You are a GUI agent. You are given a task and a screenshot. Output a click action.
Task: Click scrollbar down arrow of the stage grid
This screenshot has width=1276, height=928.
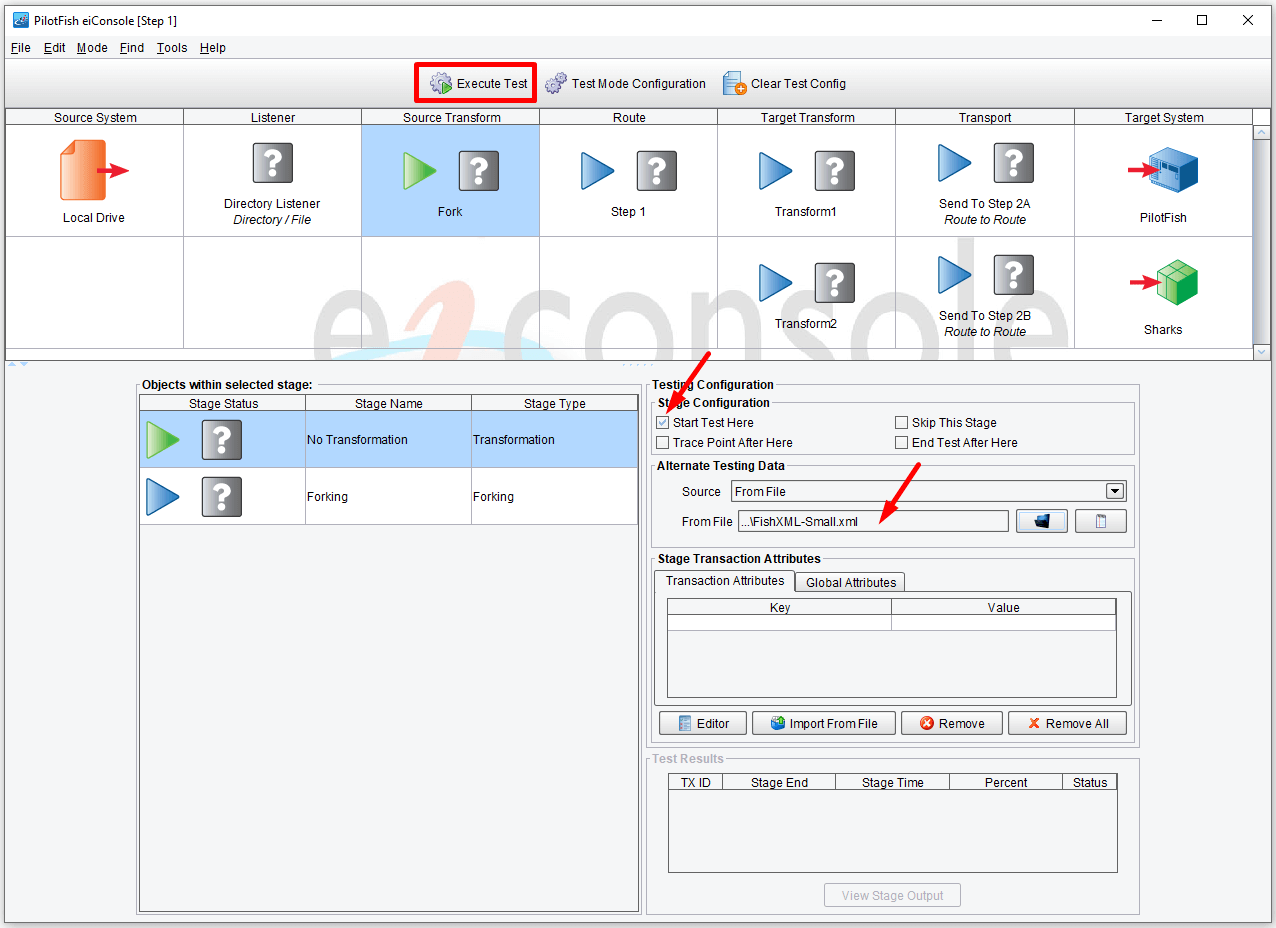tap(1262, 352)
